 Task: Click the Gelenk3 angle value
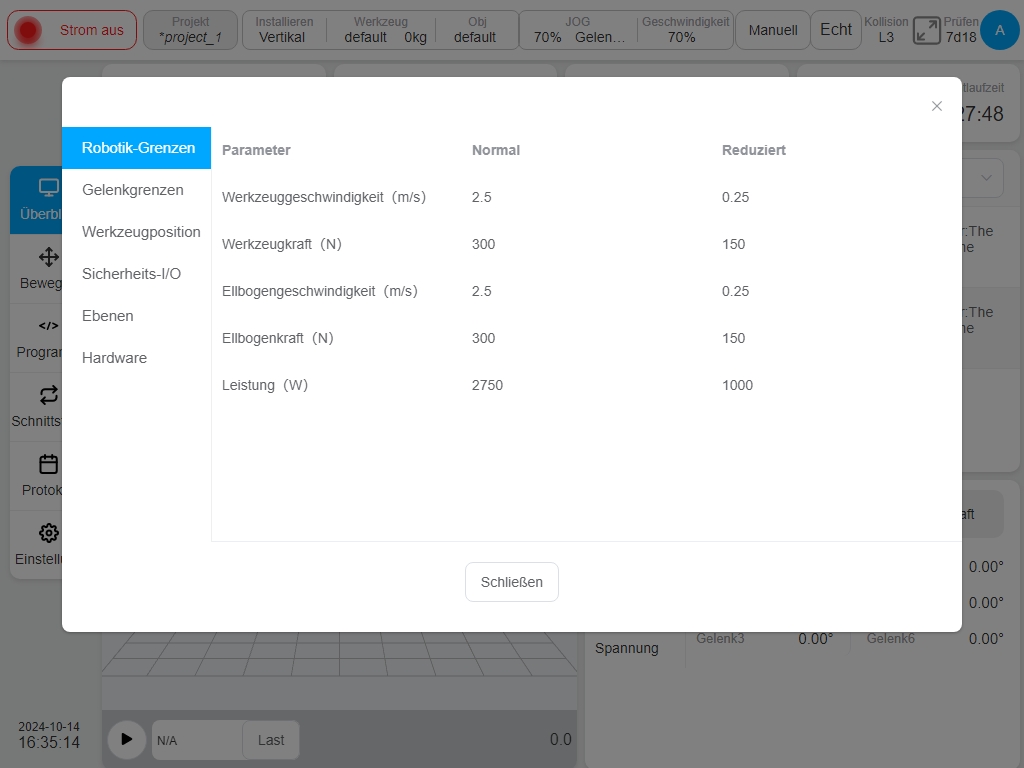point(816,639)
